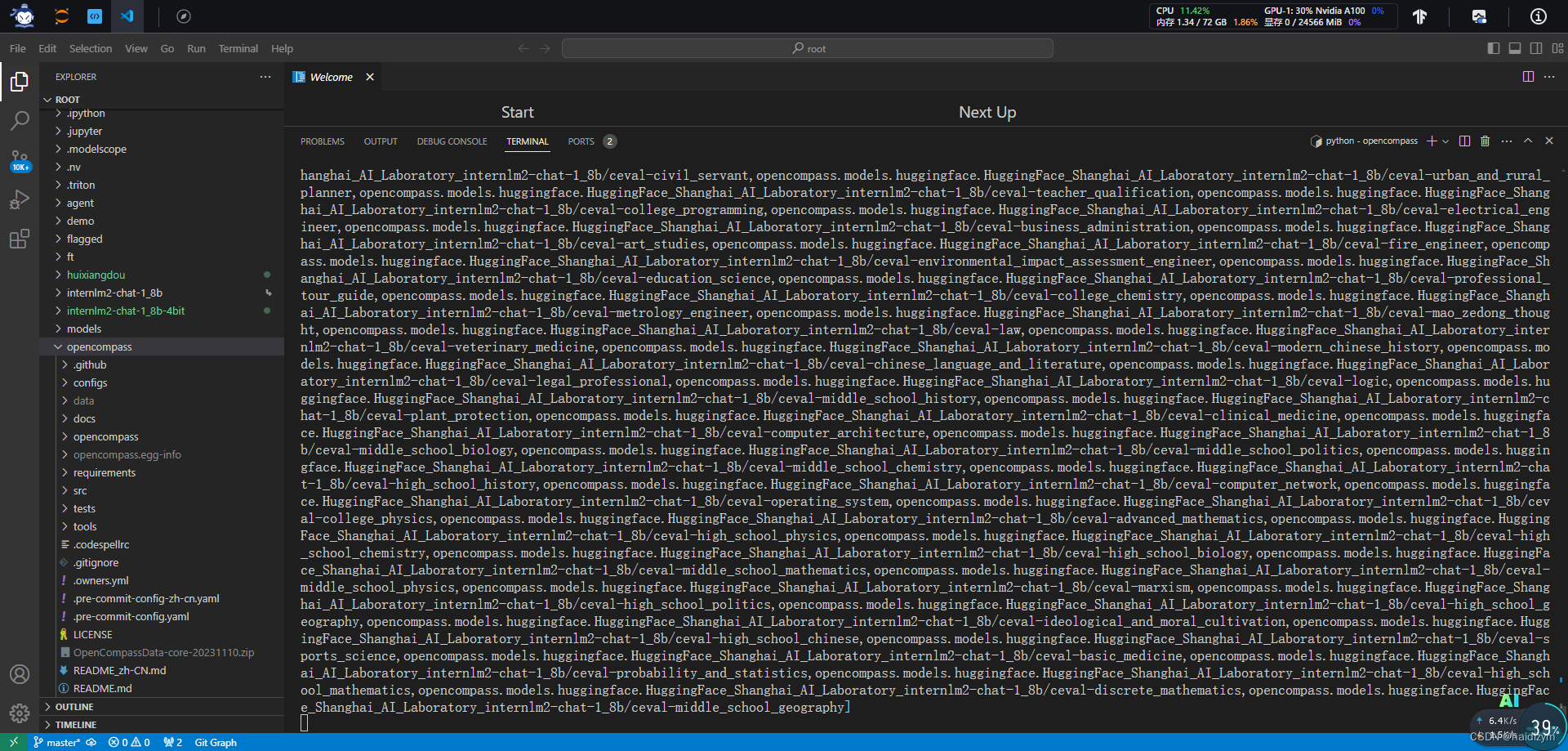Toggle bottom panel visibility
Viewport: 1568px width, 751px height.
coord(1515,48)
